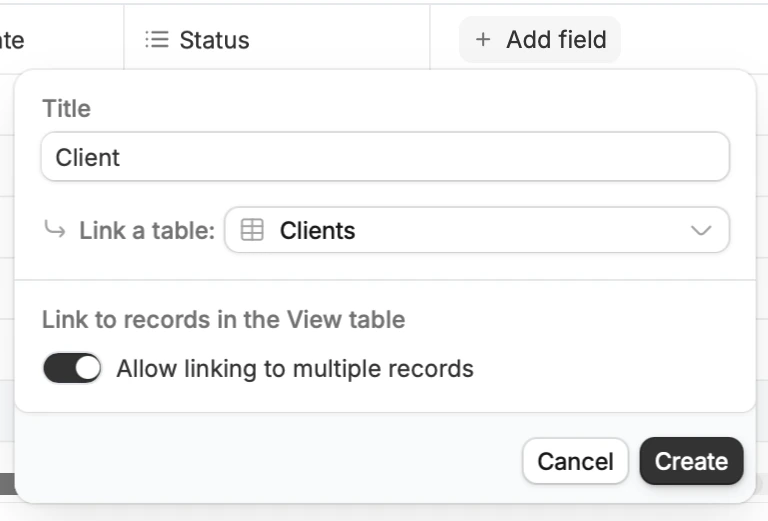Select the partially visible column header left of Status
768x521 pixels.
(61, 39)
